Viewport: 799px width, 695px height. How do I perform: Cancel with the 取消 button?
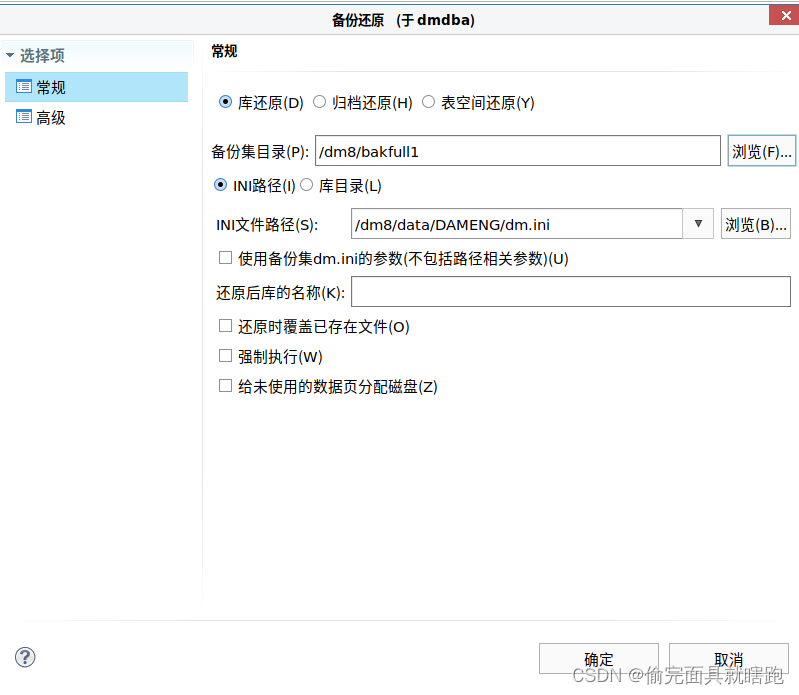tap(729, 659)
